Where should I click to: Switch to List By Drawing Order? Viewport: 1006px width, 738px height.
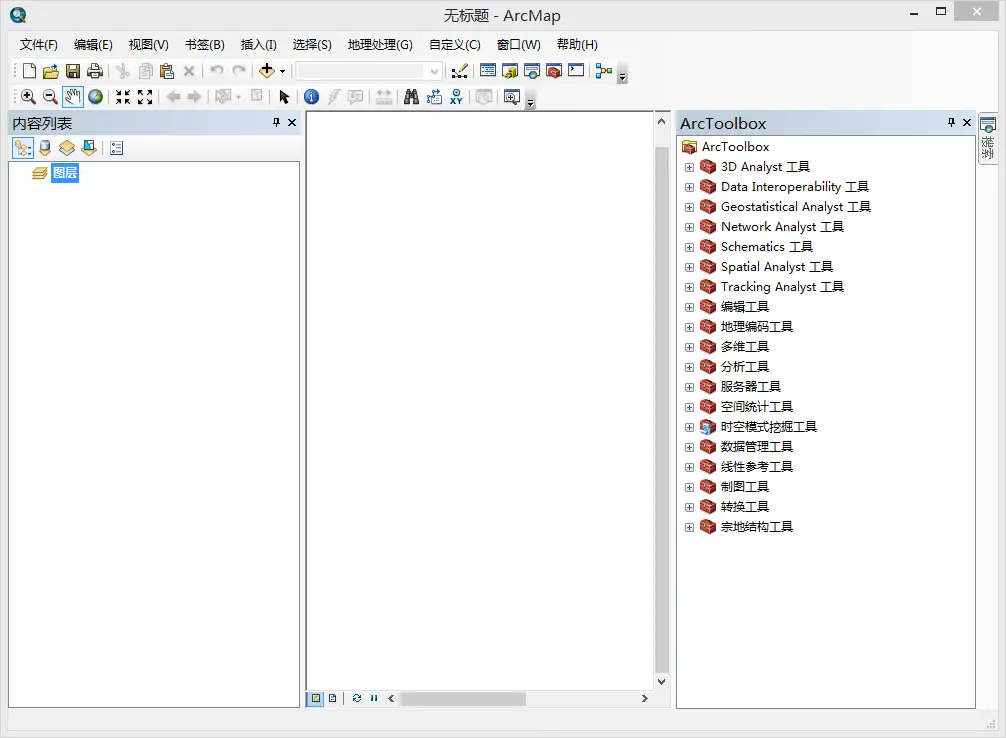(x=22, y=148)
